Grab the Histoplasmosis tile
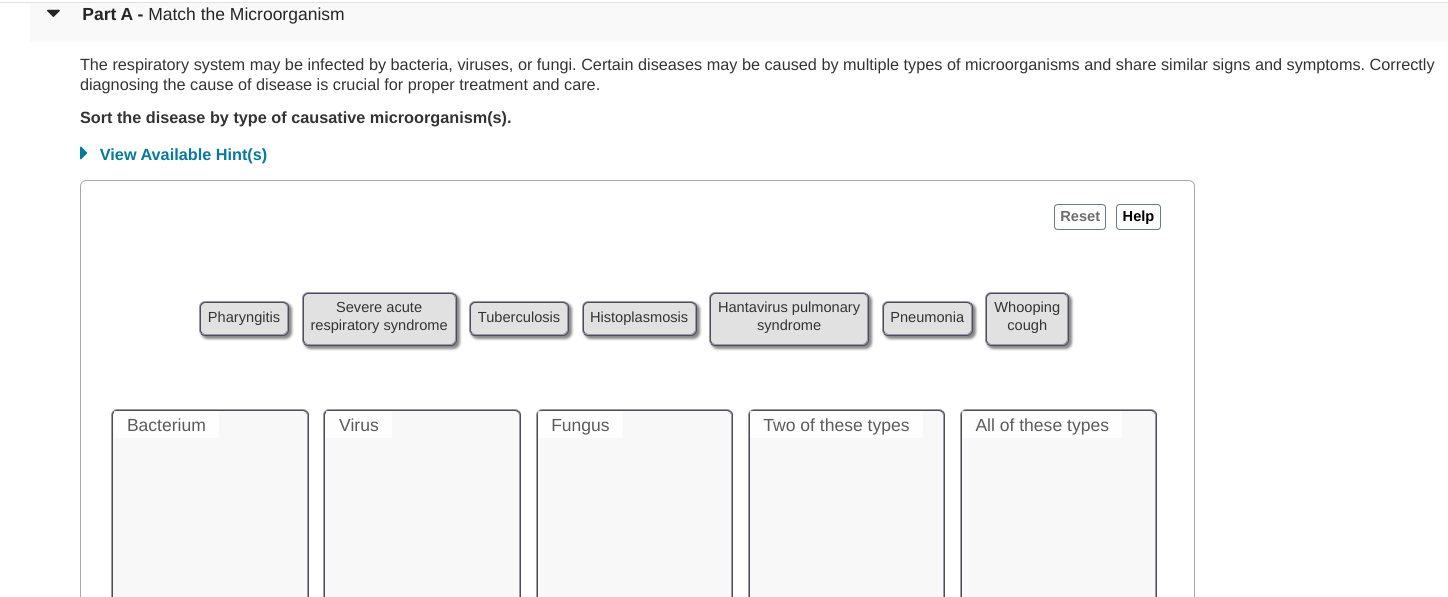This screenshot has width=1448, height=597. click(x=639, y=317)
